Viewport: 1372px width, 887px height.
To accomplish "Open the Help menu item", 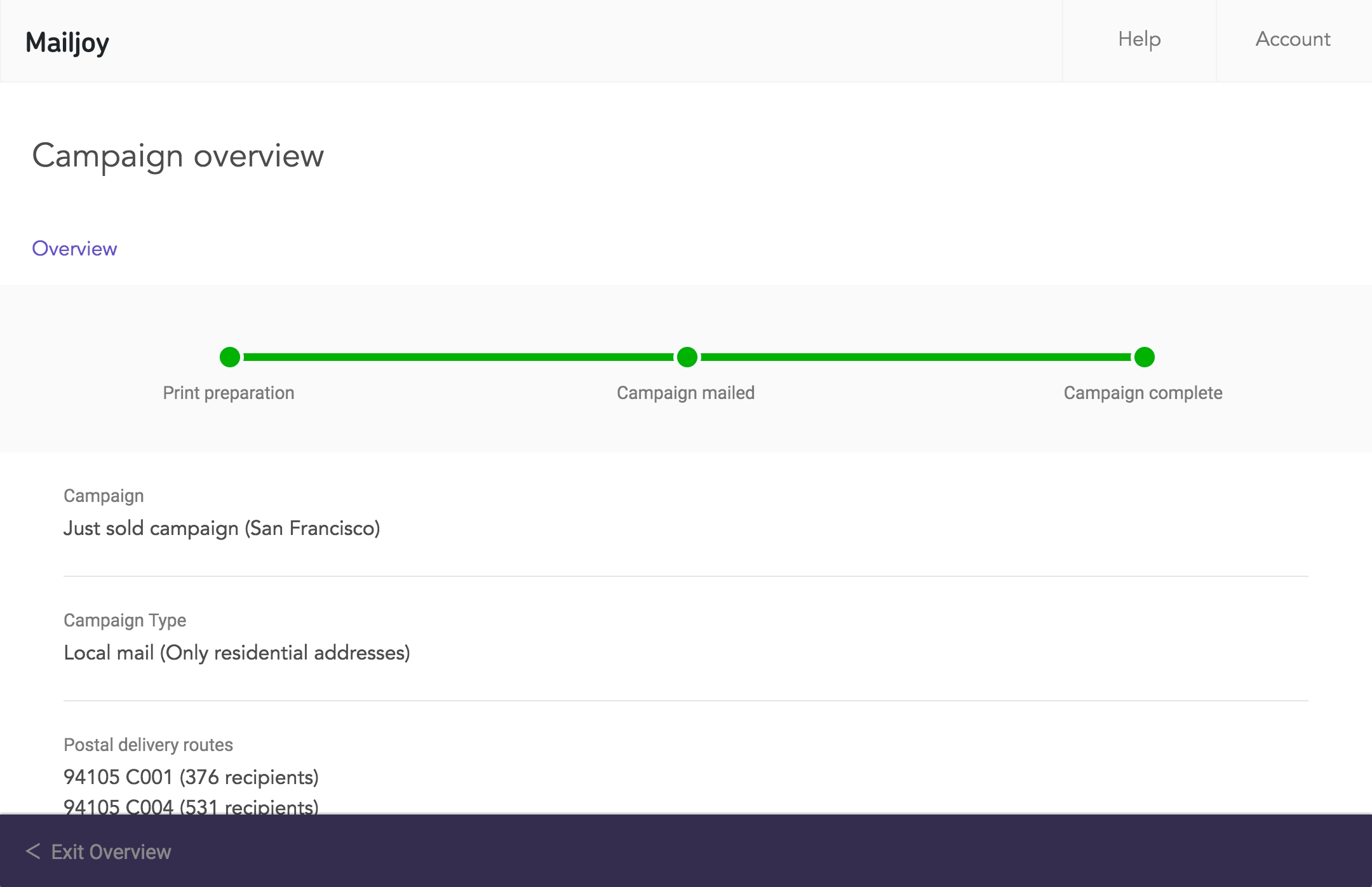I will [1139, 39].
